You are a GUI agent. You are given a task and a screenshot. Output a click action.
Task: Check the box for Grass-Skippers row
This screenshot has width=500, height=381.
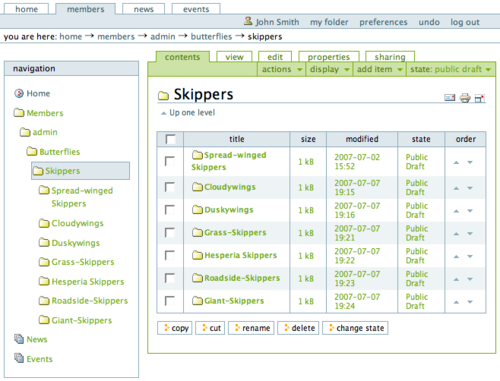(170, 233)
